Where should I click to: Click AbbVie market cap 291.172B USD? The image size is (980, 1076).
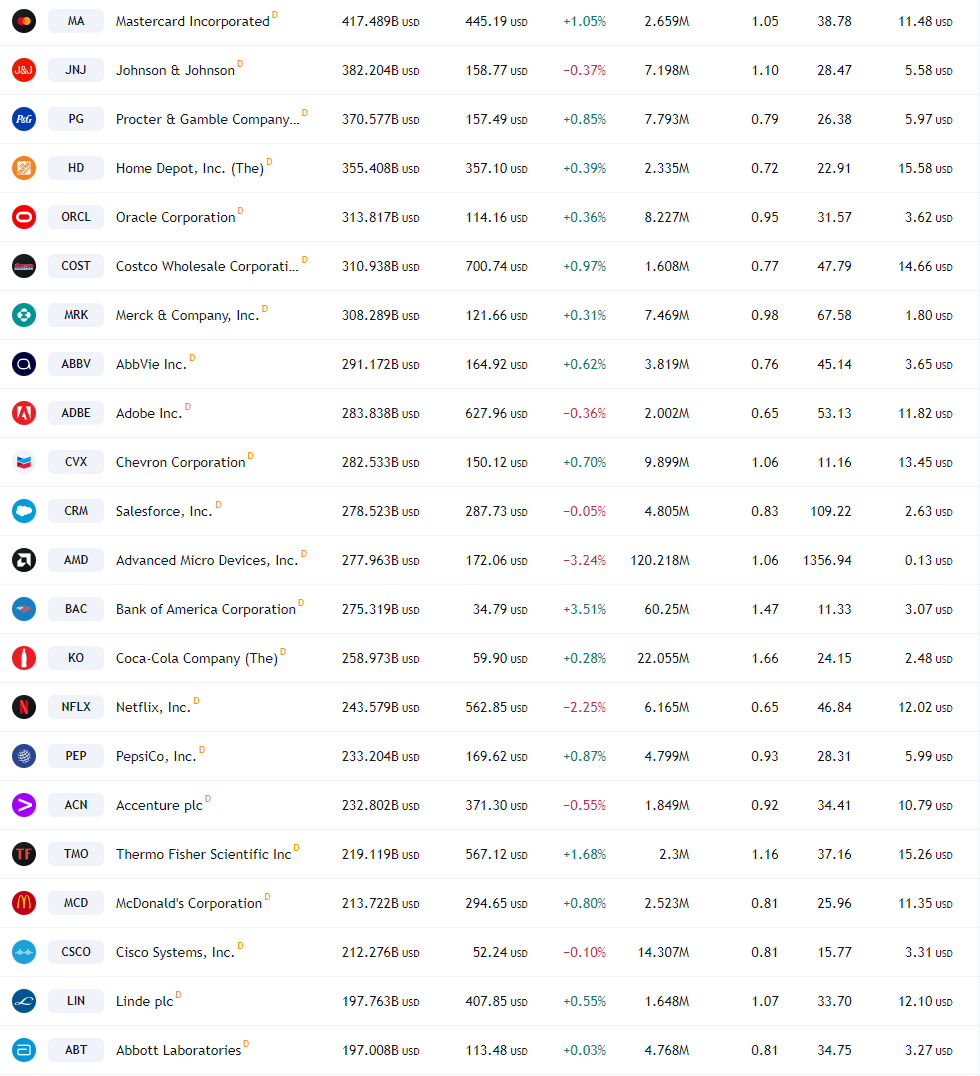click(381, 364)
